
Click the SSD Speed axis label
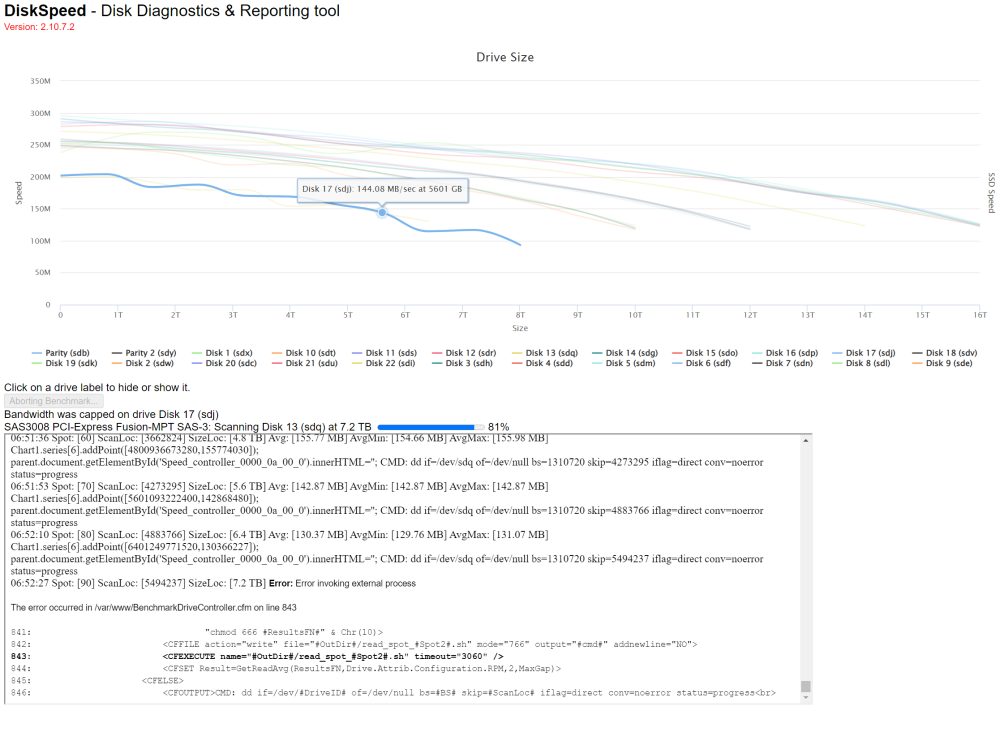pos(991,193)
